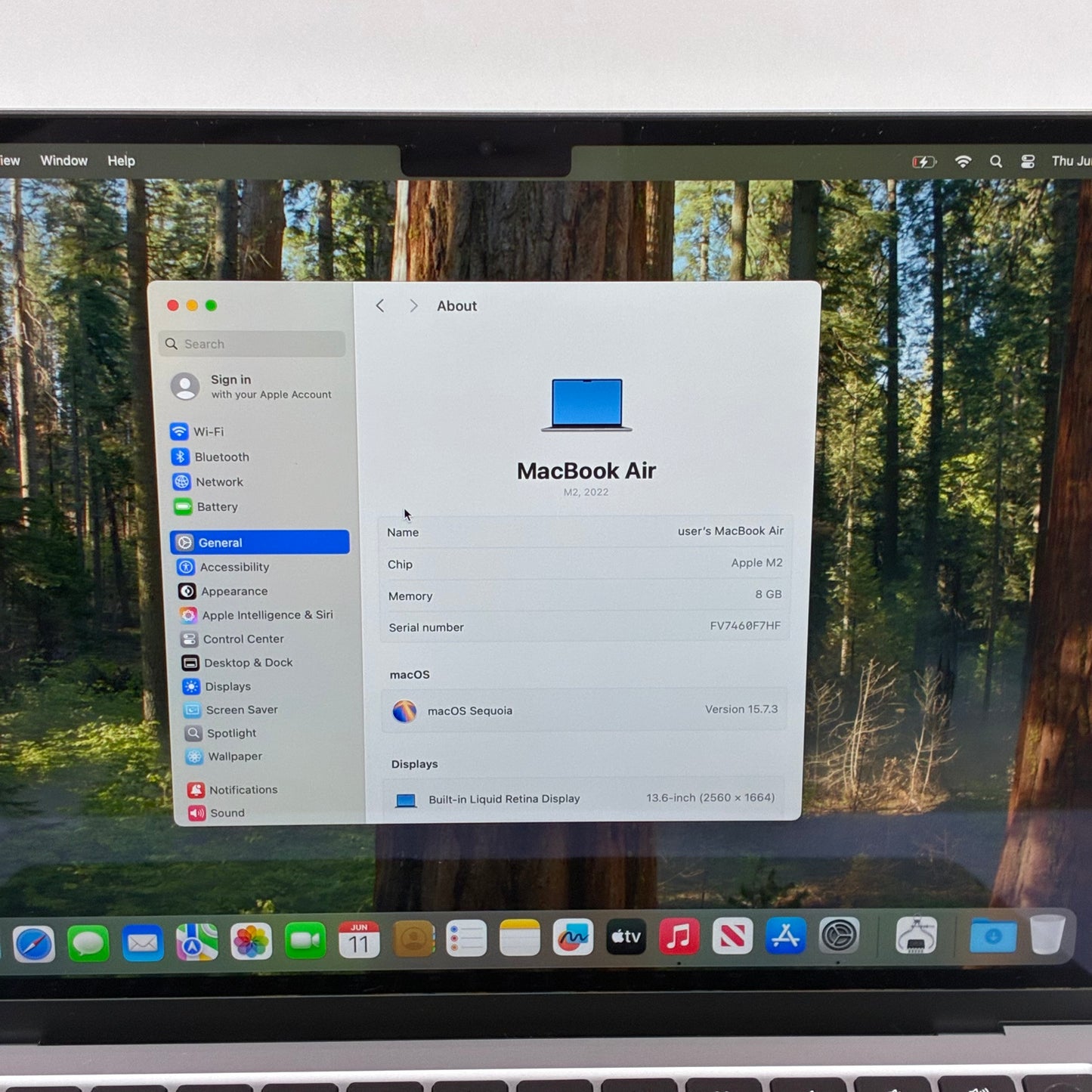
Task: Launch Reminders from the Dock
Action: [x=466, y=939]
